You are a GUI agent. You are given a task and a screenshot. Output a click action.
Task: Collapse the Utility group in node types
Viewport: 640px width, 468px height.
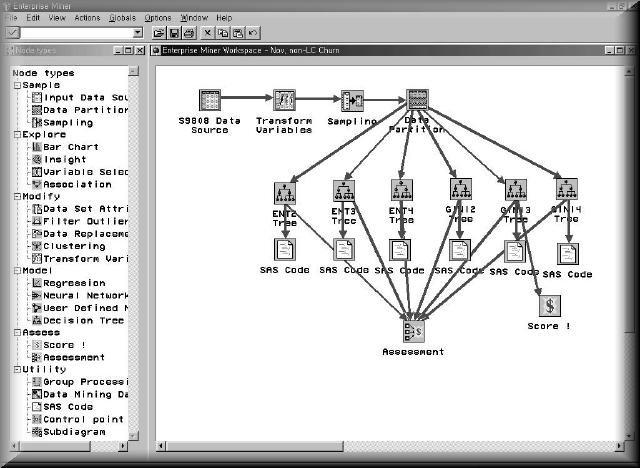click(17, 369)
